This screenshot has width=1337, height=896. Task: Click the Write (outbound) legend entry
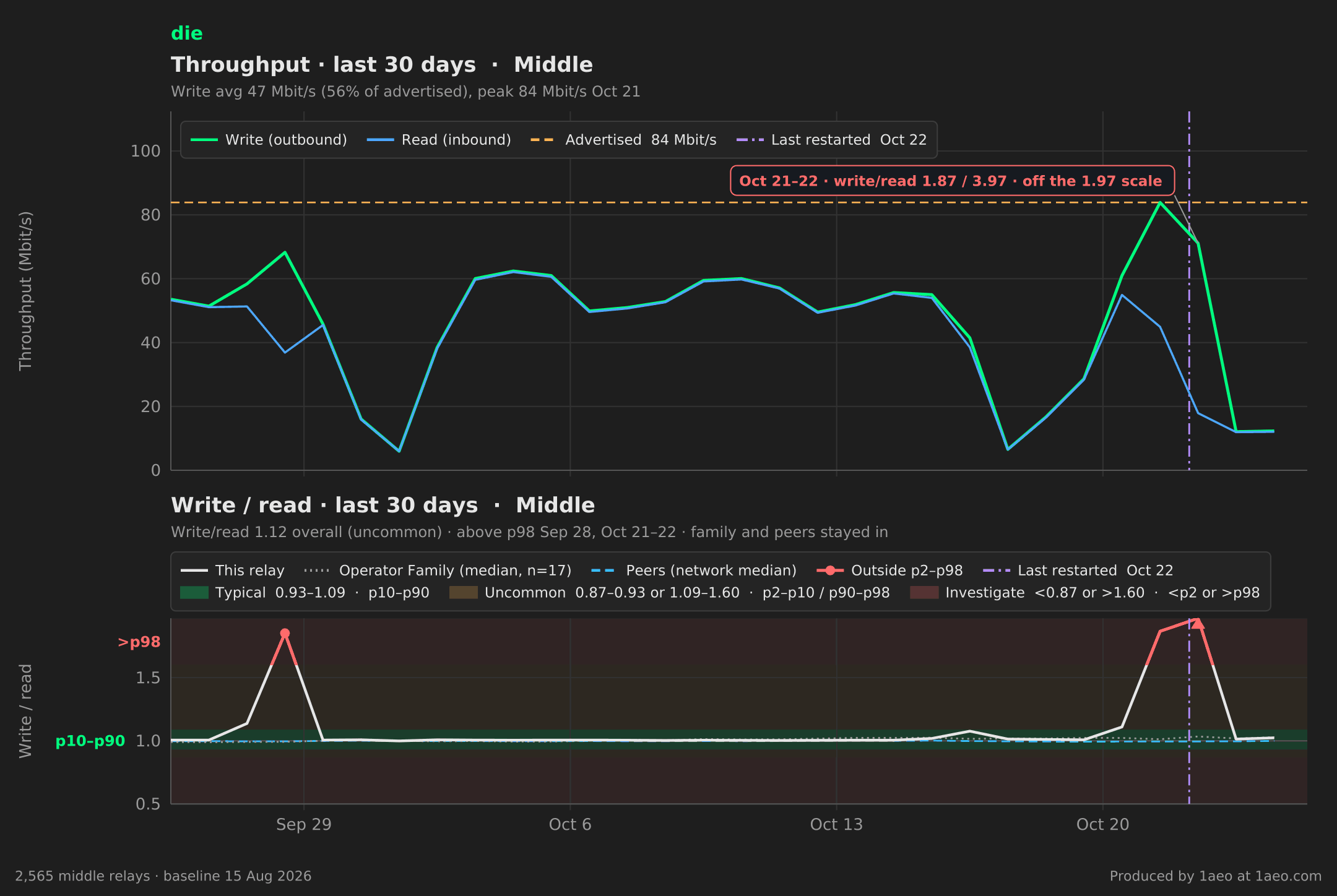coord(269,140)
